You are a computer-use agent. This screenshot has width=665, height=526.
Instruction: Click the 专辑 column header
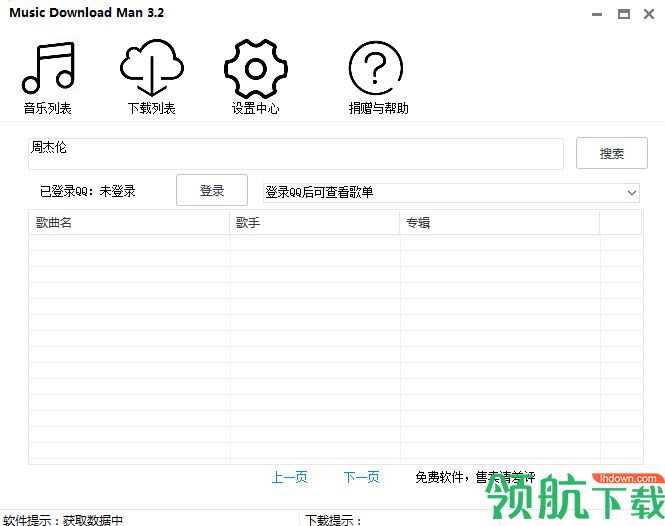point(500,222)
